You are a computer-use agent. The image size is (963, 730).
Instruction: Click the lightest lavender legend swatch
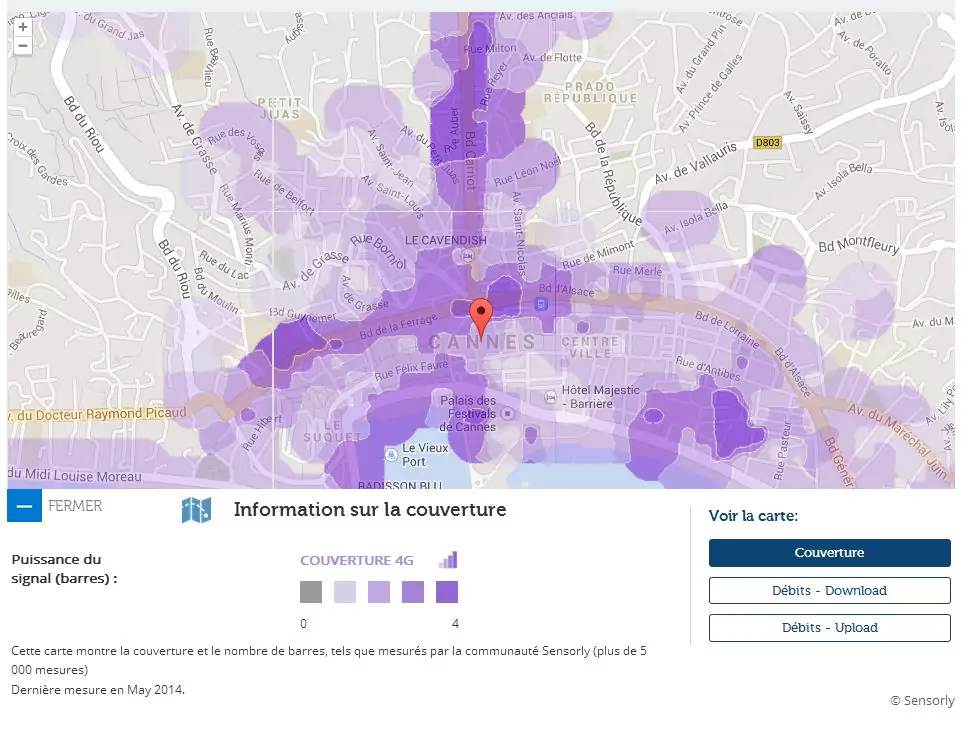point(345,592)
